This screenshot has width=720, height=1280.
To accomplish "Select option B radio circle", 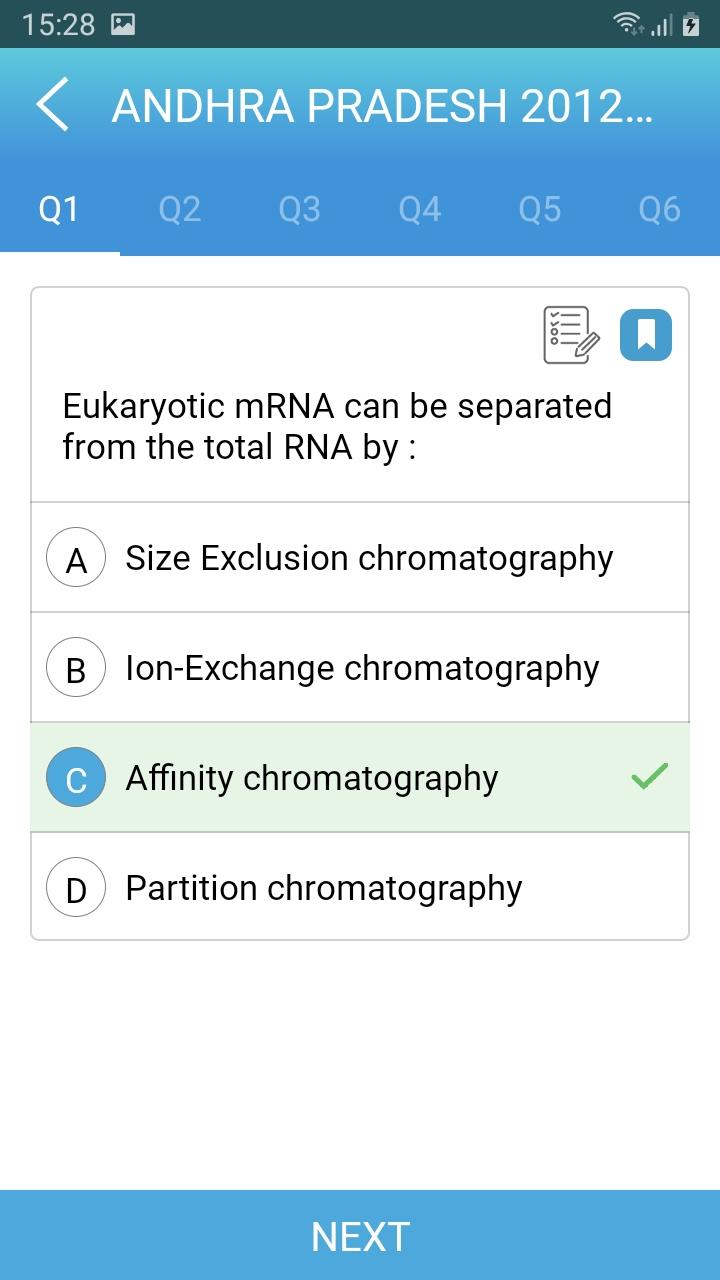I will (x=76, y=668).
